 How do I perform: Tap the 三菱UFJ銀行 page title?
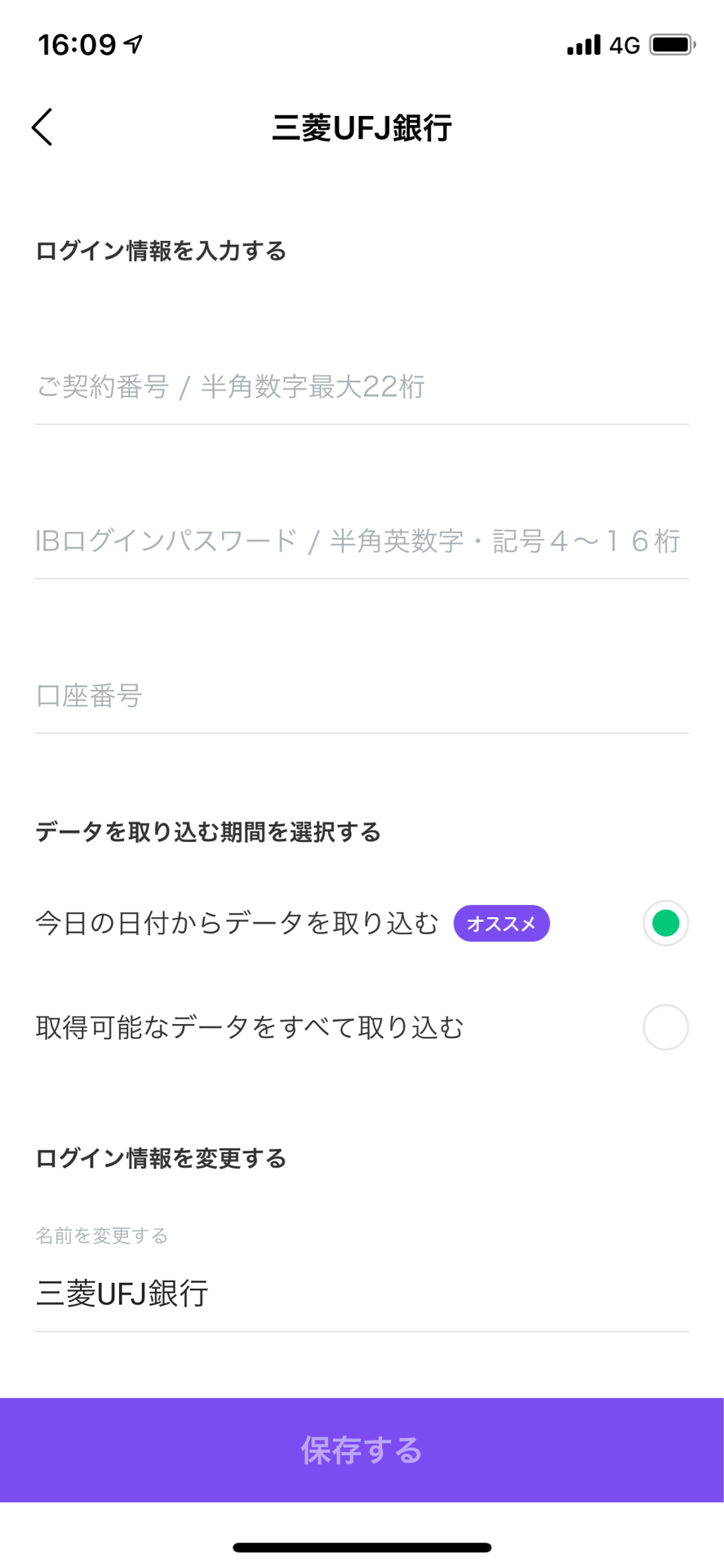[362, 128]
